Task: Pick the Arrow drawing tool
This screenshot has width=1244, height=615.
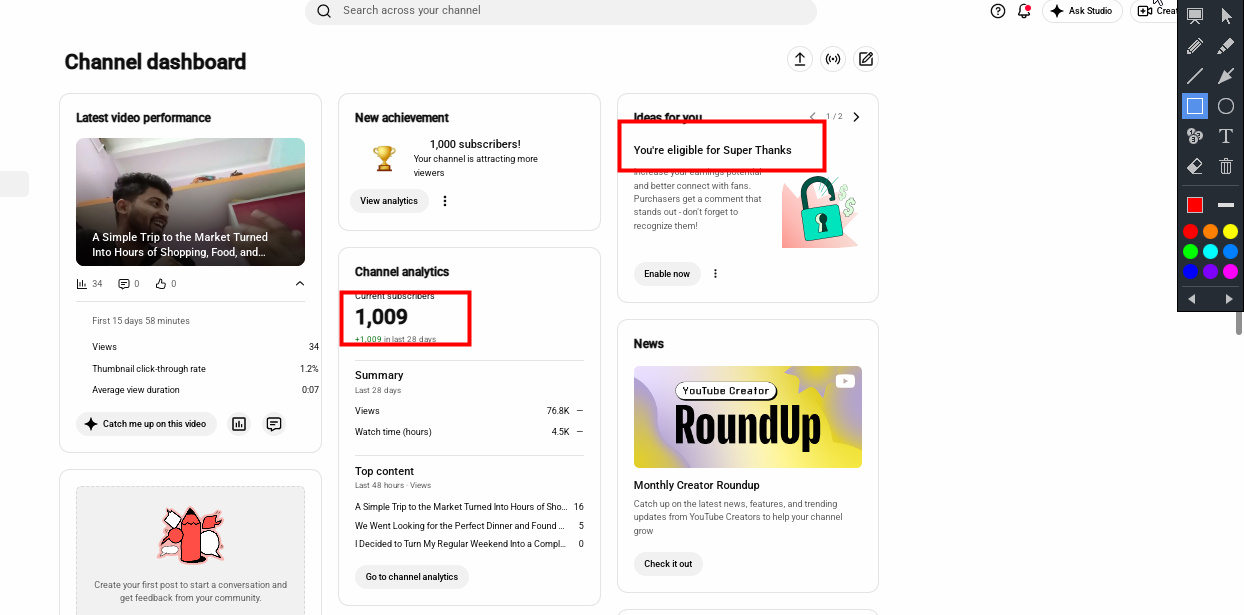Action: [1226, 76]
